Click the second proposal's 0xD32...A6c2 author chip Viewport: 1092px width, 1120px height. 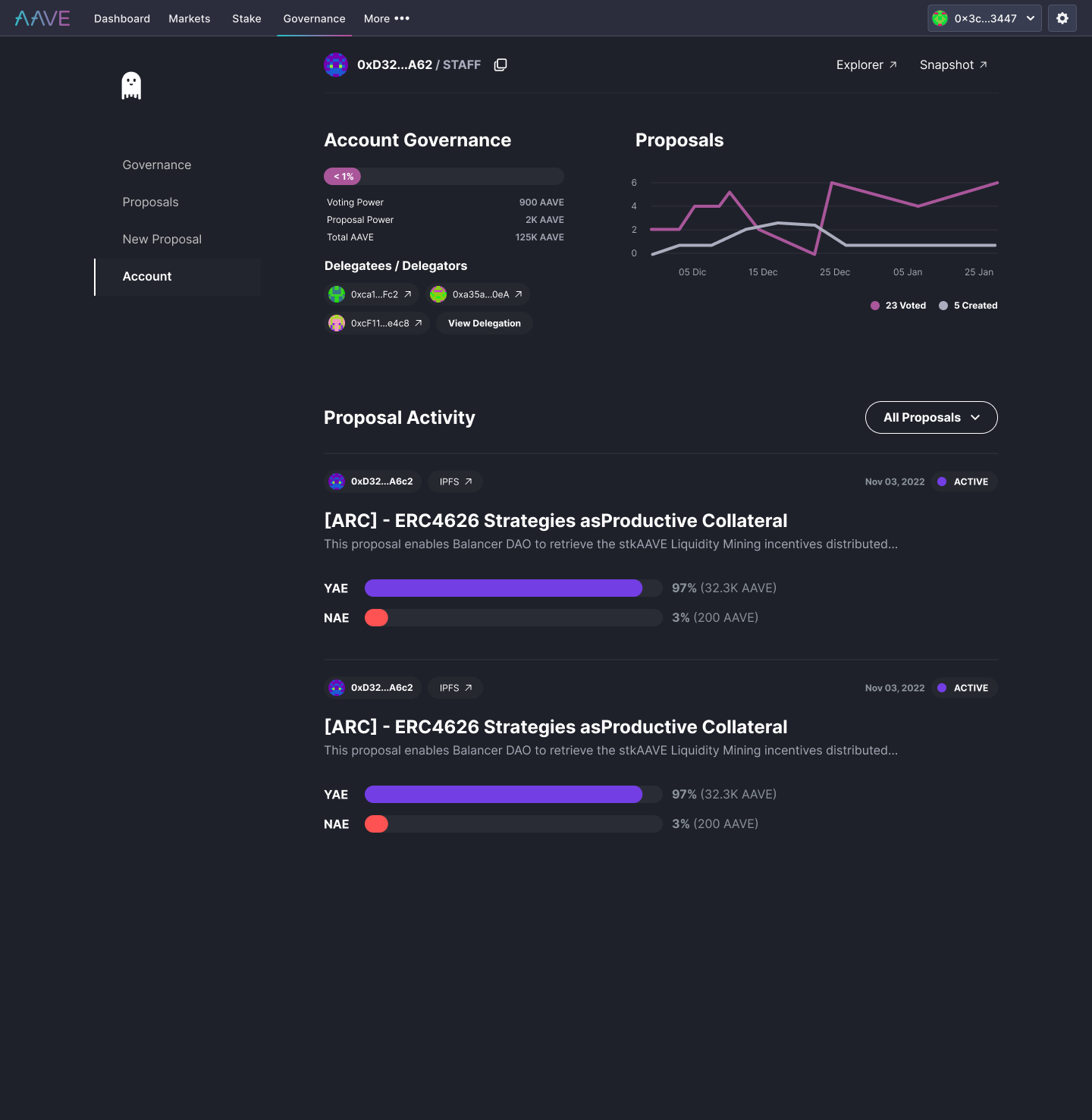click(373, 688)
